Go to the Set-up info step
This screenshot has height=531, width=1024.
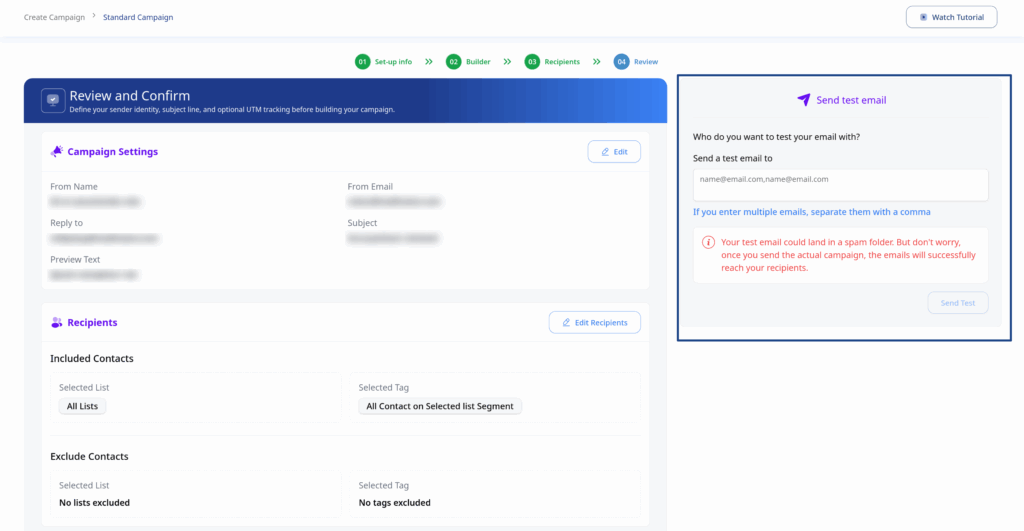(x=393, y=62)
